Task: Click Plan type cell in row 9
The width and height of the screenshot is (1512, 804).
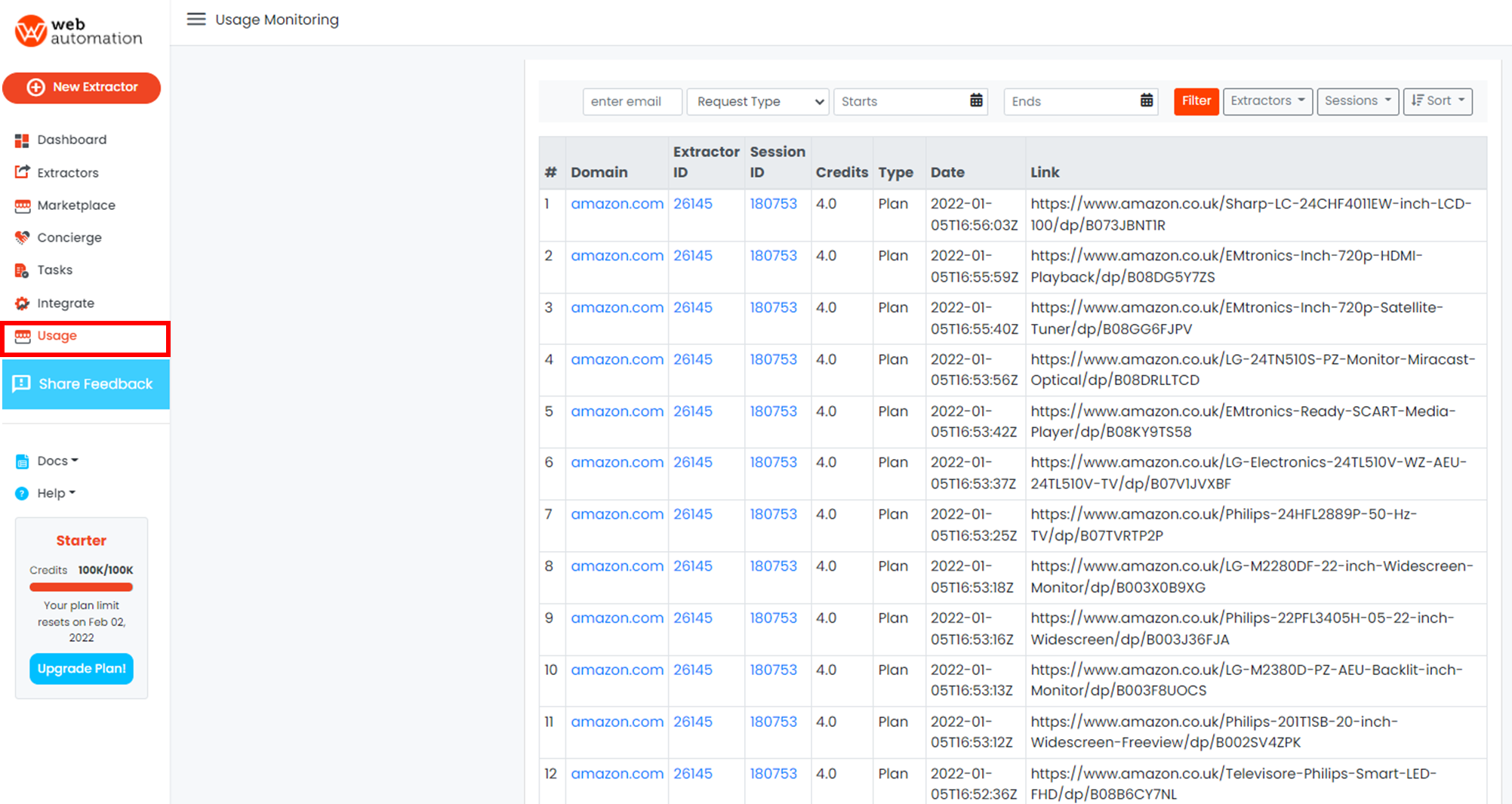Action: point(893,618)
